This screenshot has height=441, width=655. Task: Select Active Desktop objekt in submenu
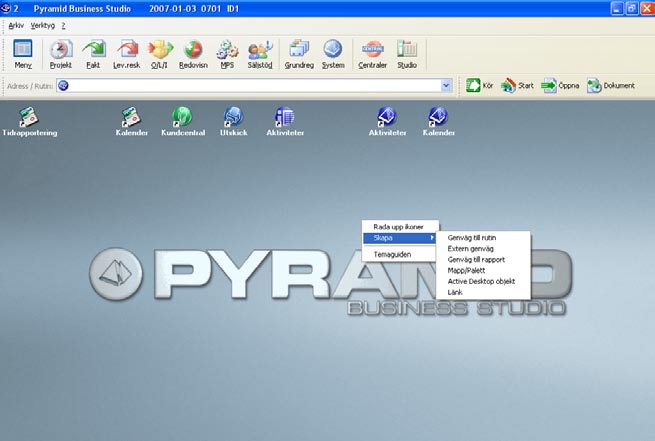tap(483, 281)
